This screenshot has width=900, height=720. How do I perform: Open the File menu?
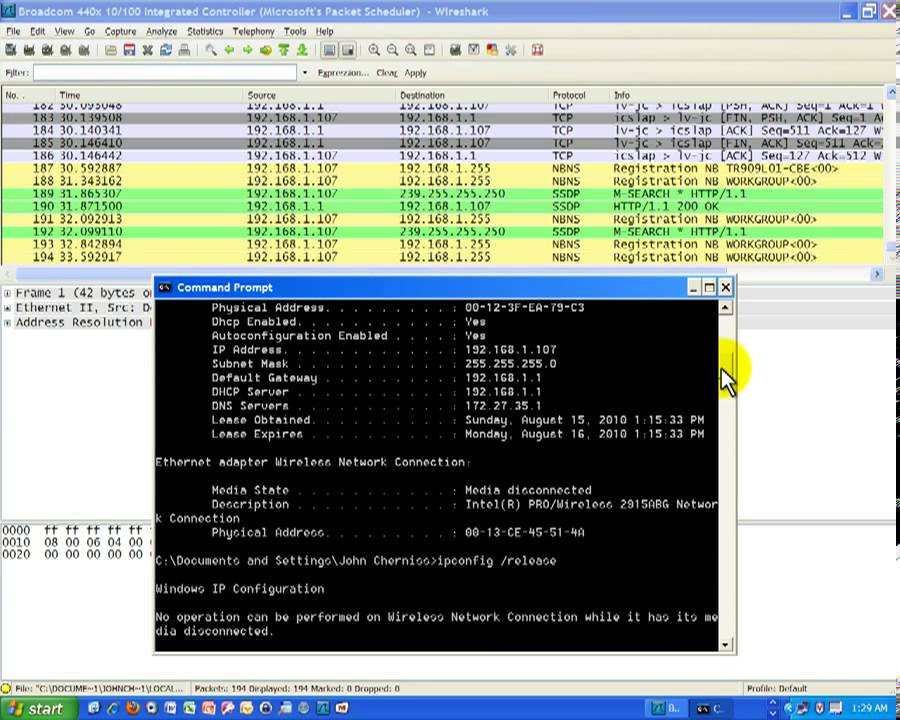click(x=13, y=32)
